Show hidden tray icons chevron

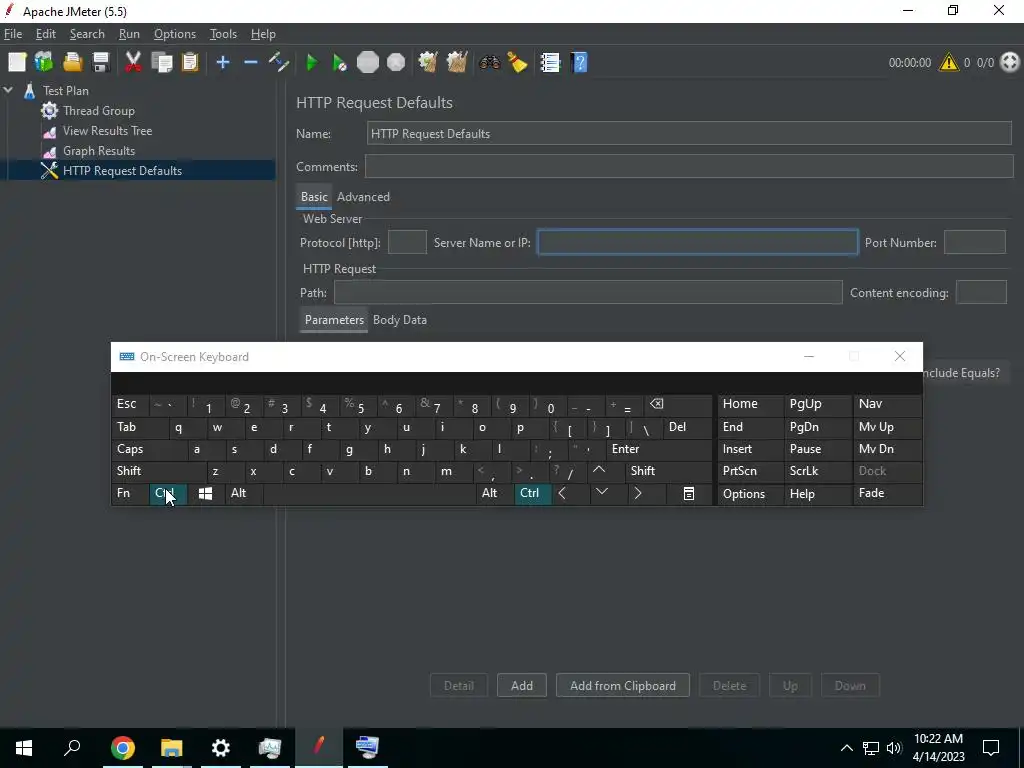(846, 748)
